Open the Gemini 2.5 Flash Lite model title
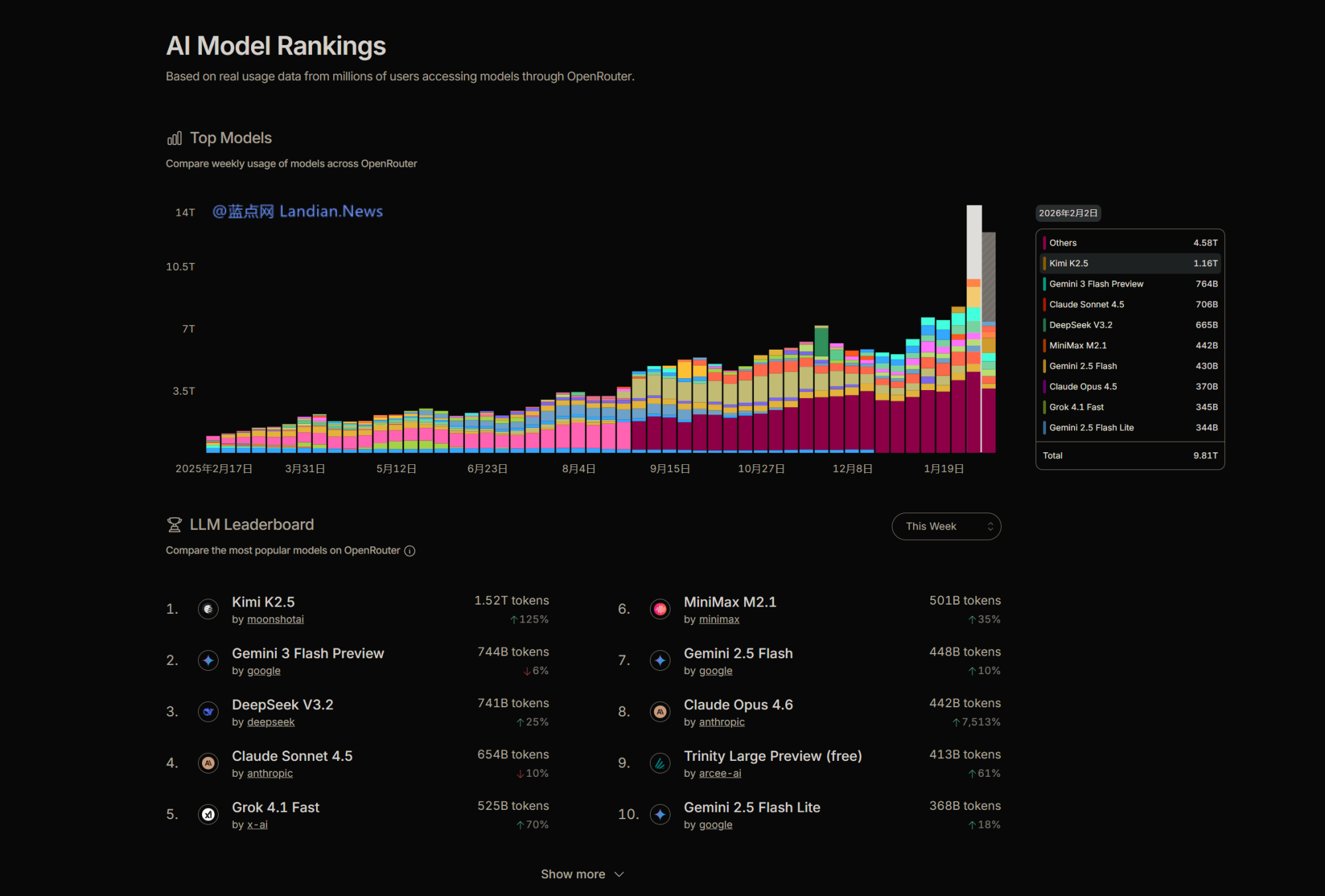This screenshot has width=1325, height=896. pyautogui.click(x=751, y=807)
